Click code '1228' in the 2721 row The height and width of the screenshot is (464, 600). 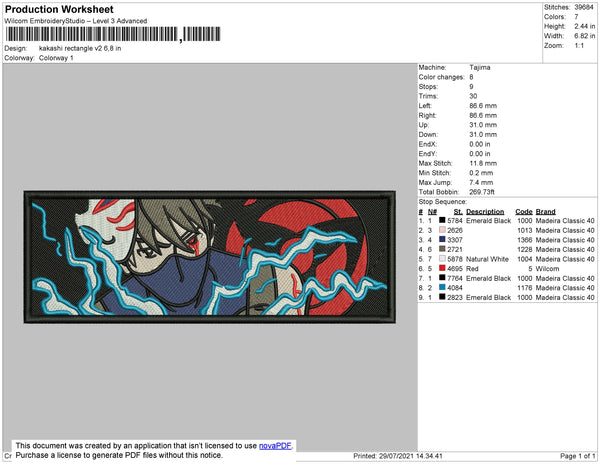point(524,249)
